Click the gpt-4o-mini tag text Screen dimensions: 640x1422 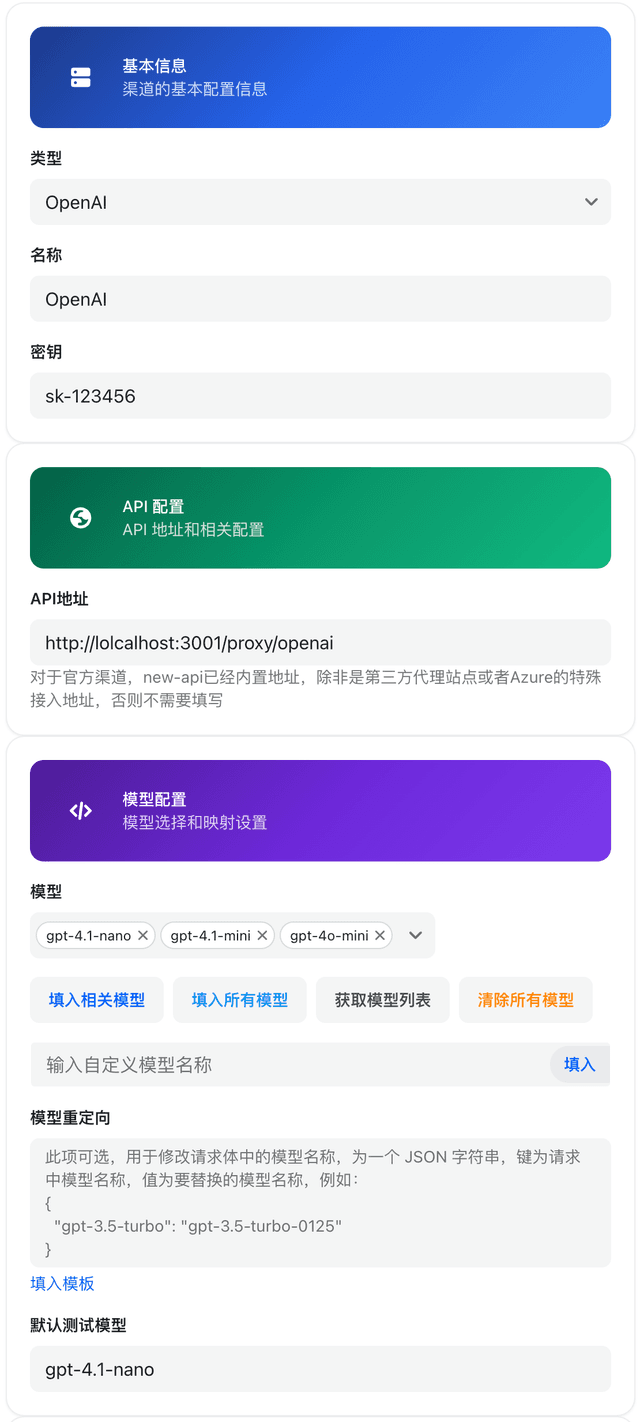tap(329, 936)
